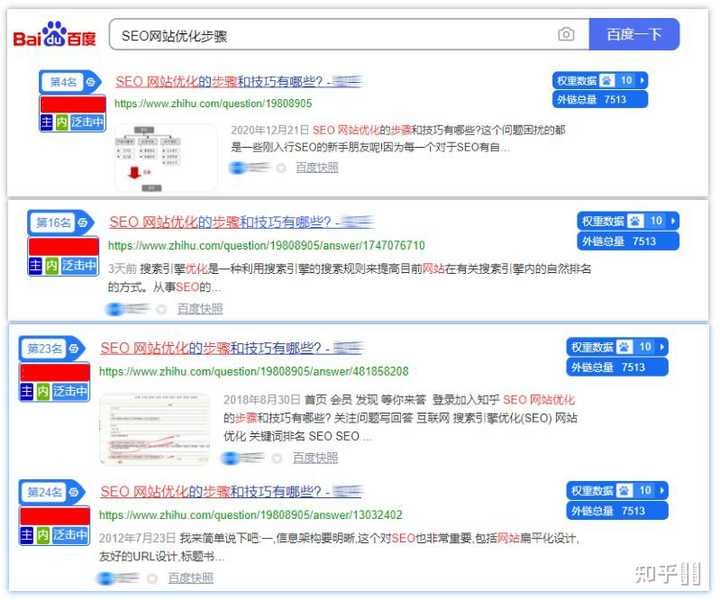Click the 内 tag under 第24名

[x=42, y=535]
